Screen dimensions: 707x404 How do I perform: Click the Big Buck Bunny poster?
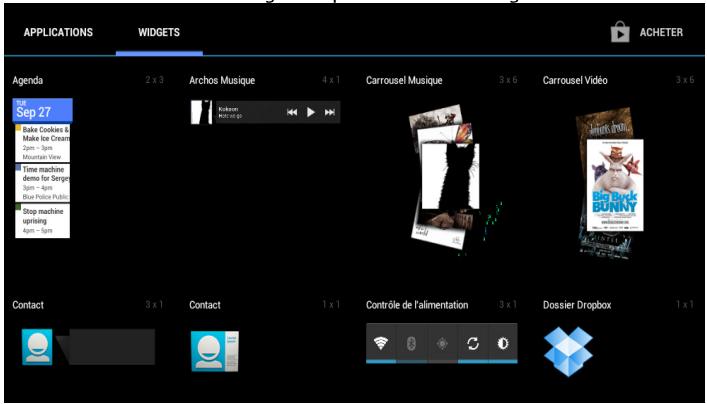(x=615, y=185)
